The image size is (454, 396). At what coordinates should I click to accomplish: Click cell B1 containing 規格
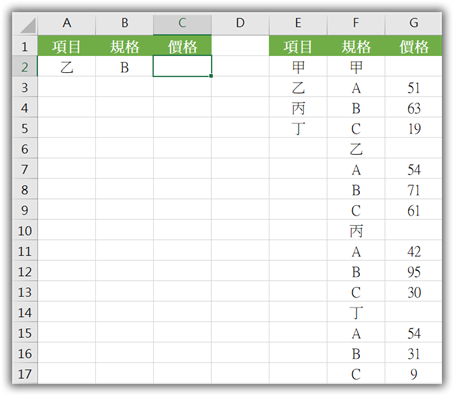124,46
